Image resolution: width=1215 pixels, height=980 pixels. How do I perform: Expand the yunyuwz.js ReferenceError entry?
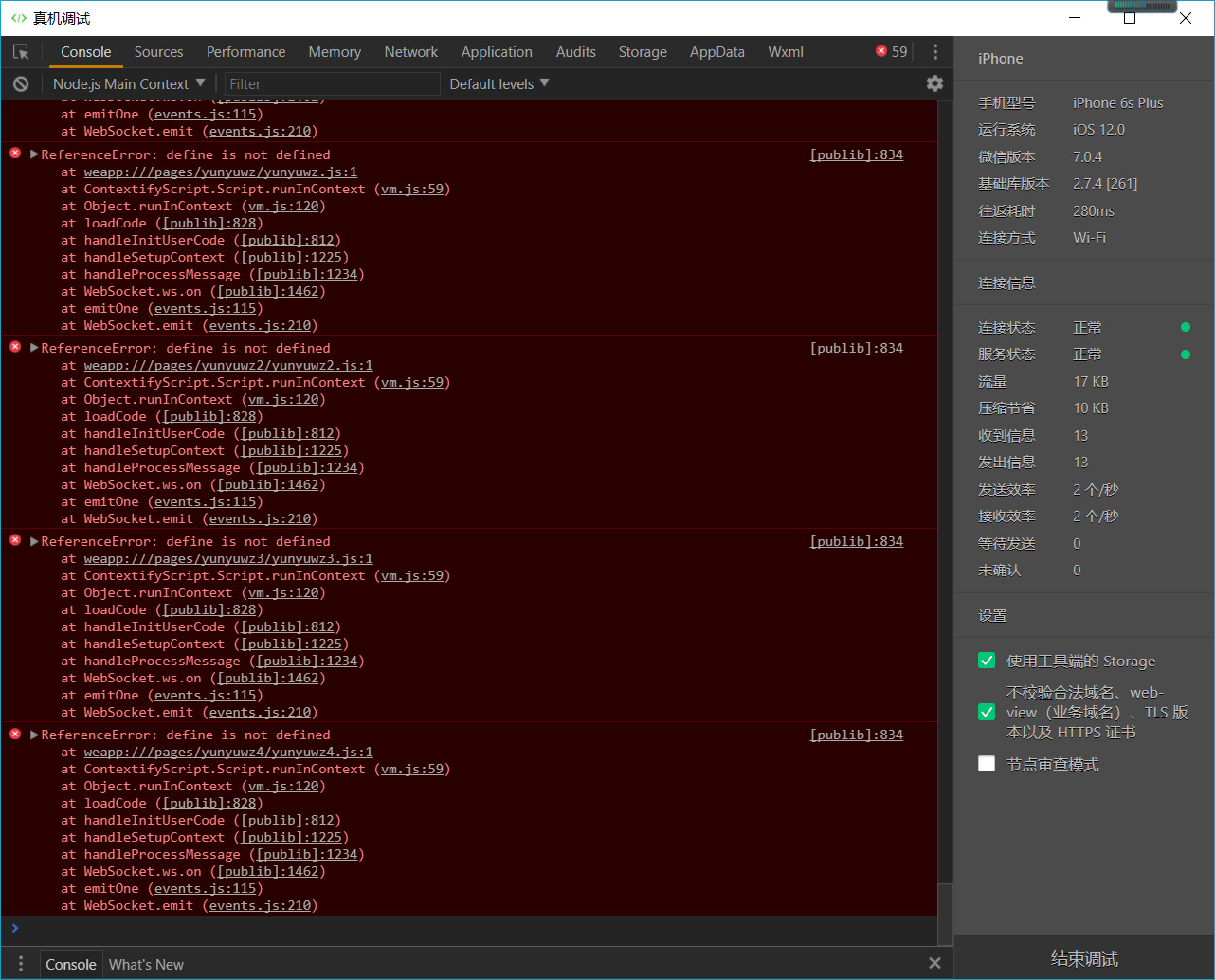[x=34, y=154]
